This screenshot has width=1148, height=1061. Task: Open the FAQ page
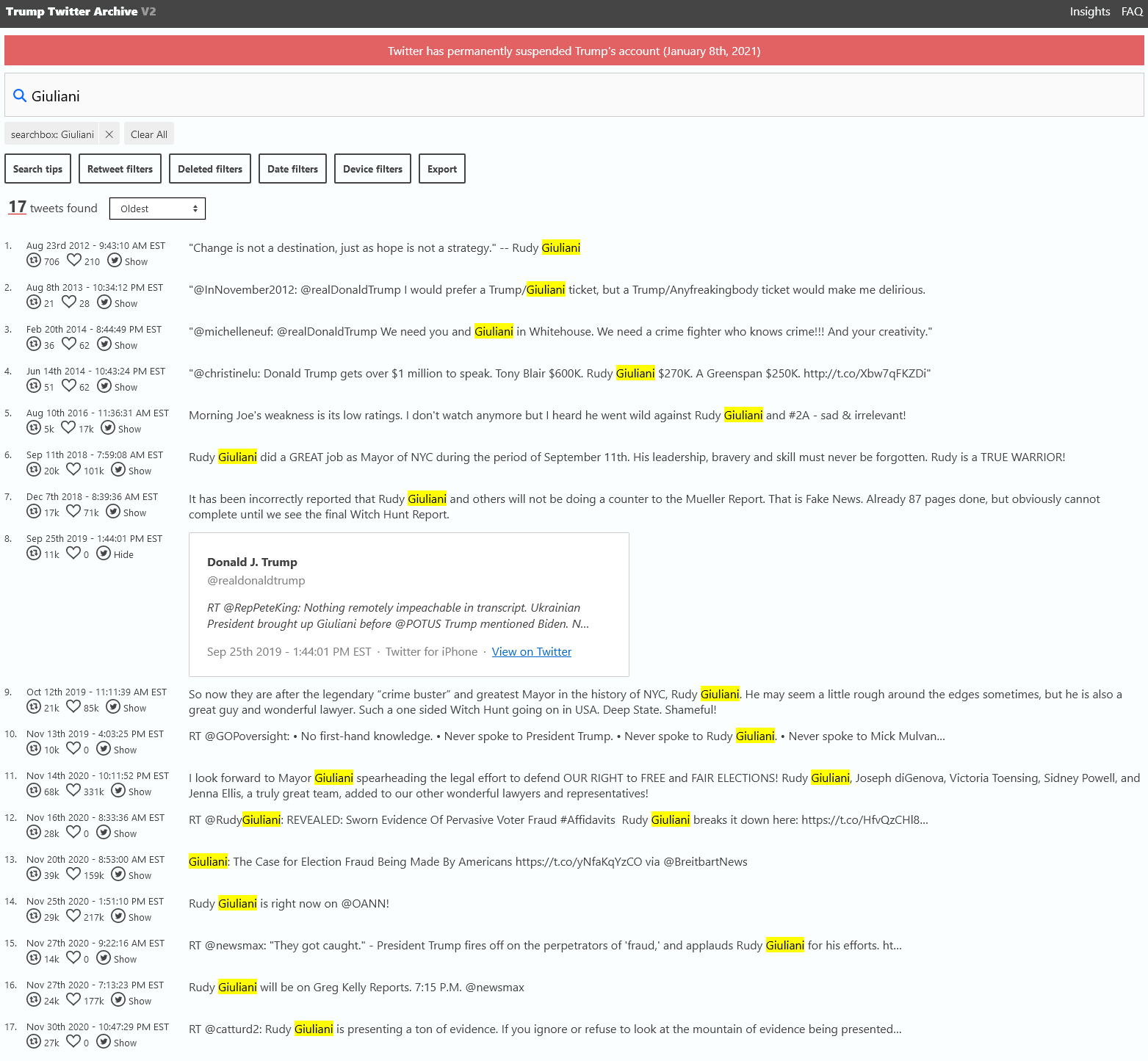pos(1132,12)
